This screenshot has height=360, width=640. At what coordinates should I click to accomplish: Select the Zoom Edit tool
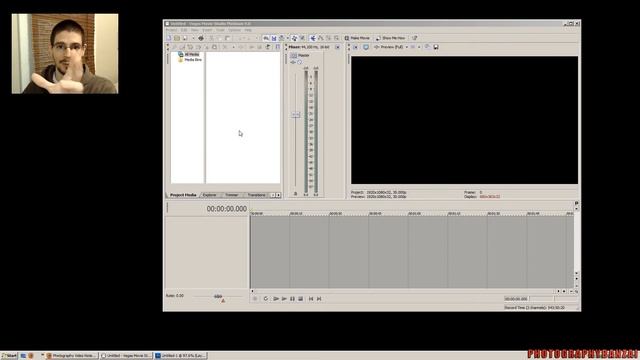pyautogui.click(x=336, y=38)
